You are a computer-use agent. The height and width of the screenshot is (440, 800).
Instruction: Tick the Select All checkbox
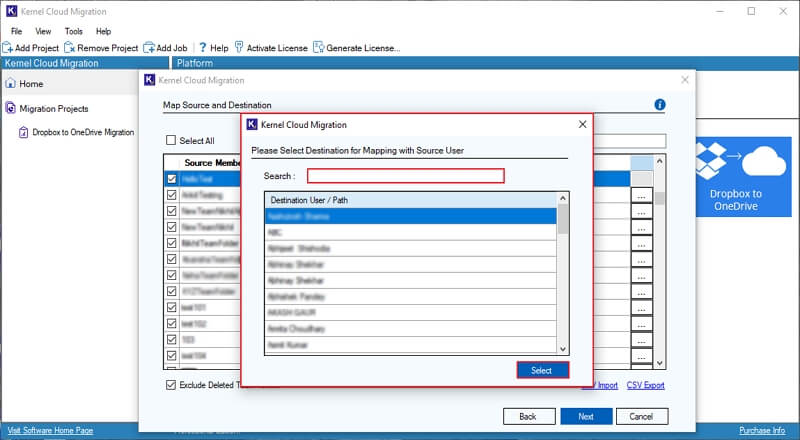click(x=171, y=140)
